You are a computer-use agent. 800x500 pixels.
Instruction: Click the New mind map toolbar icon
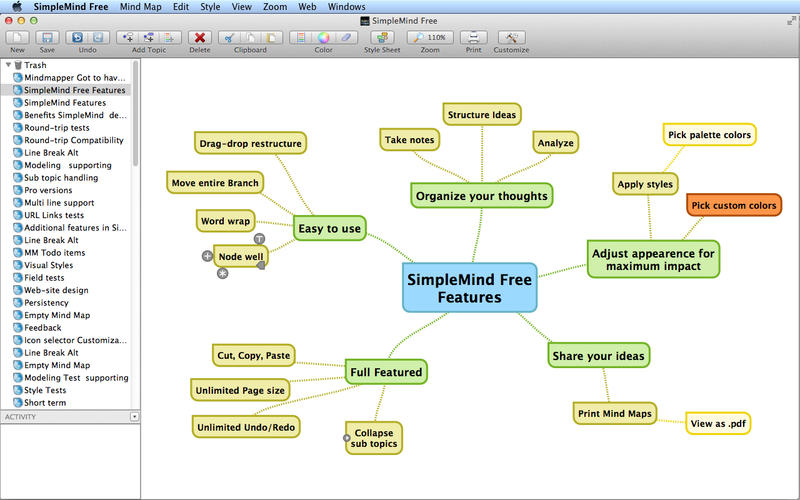pyautogui.click(x=17, y=38)
